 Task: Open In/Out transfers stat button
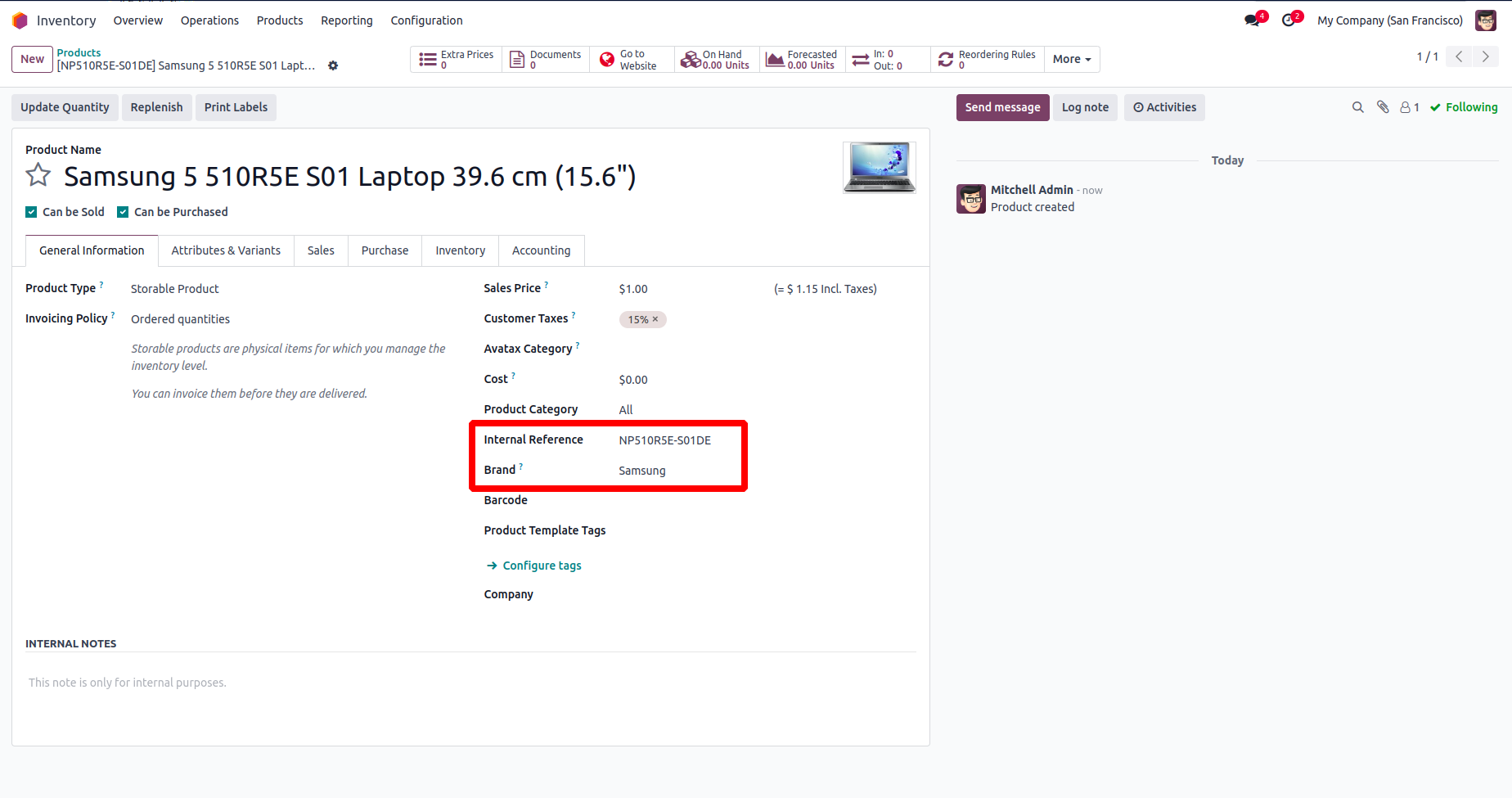887,60
